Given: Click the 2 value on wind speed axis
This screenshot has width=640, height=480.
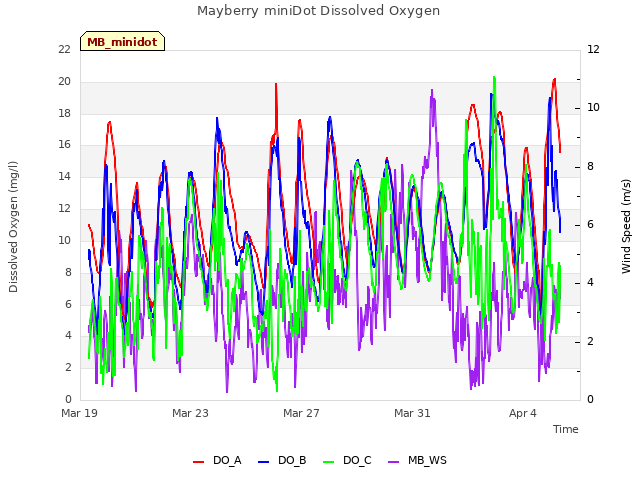Looking at the screenshot, I should click(590, 341).
